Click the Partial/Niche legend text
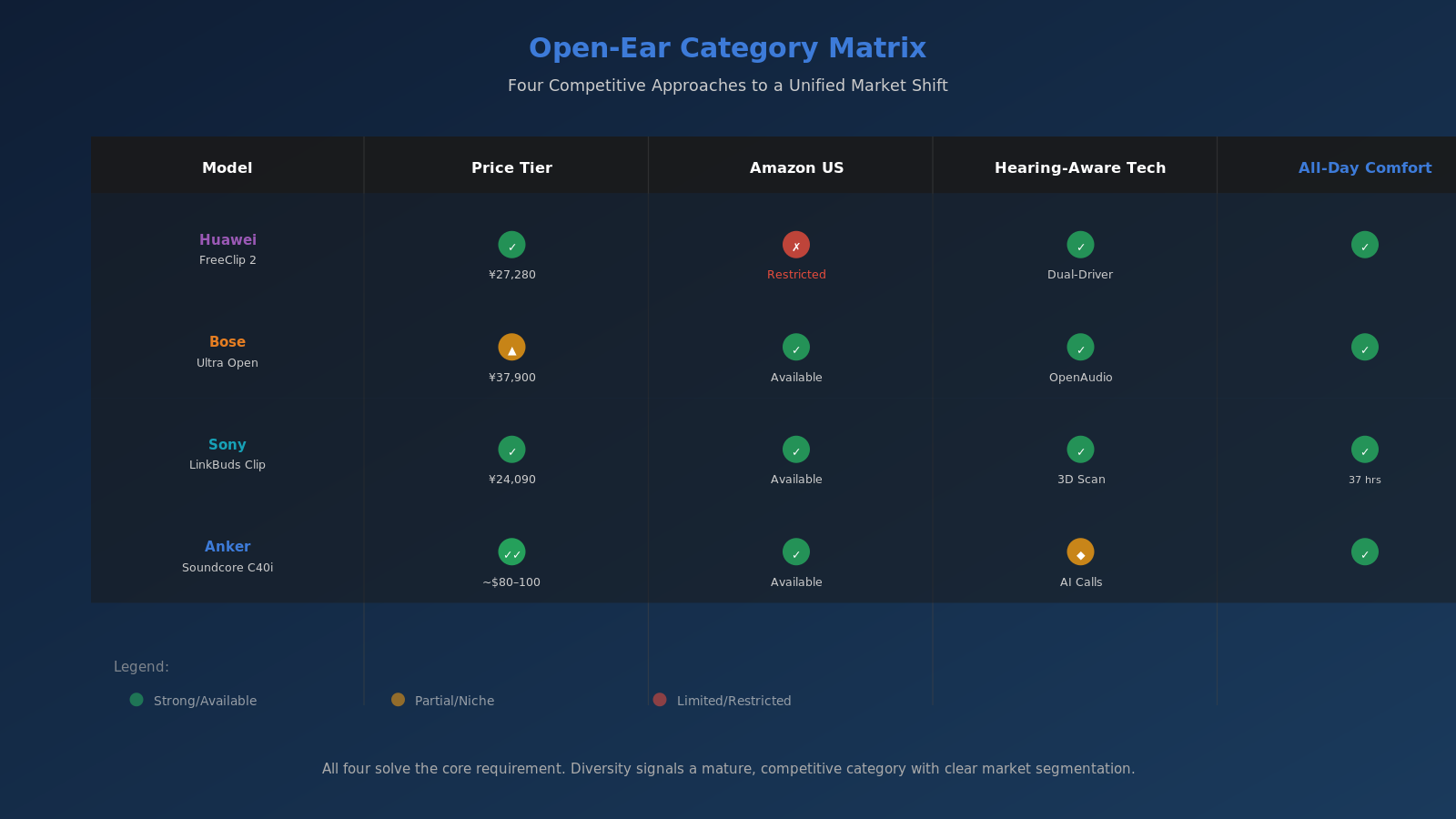The width and height of the screenshot is (1456, 819). click(x=454, y=701)
